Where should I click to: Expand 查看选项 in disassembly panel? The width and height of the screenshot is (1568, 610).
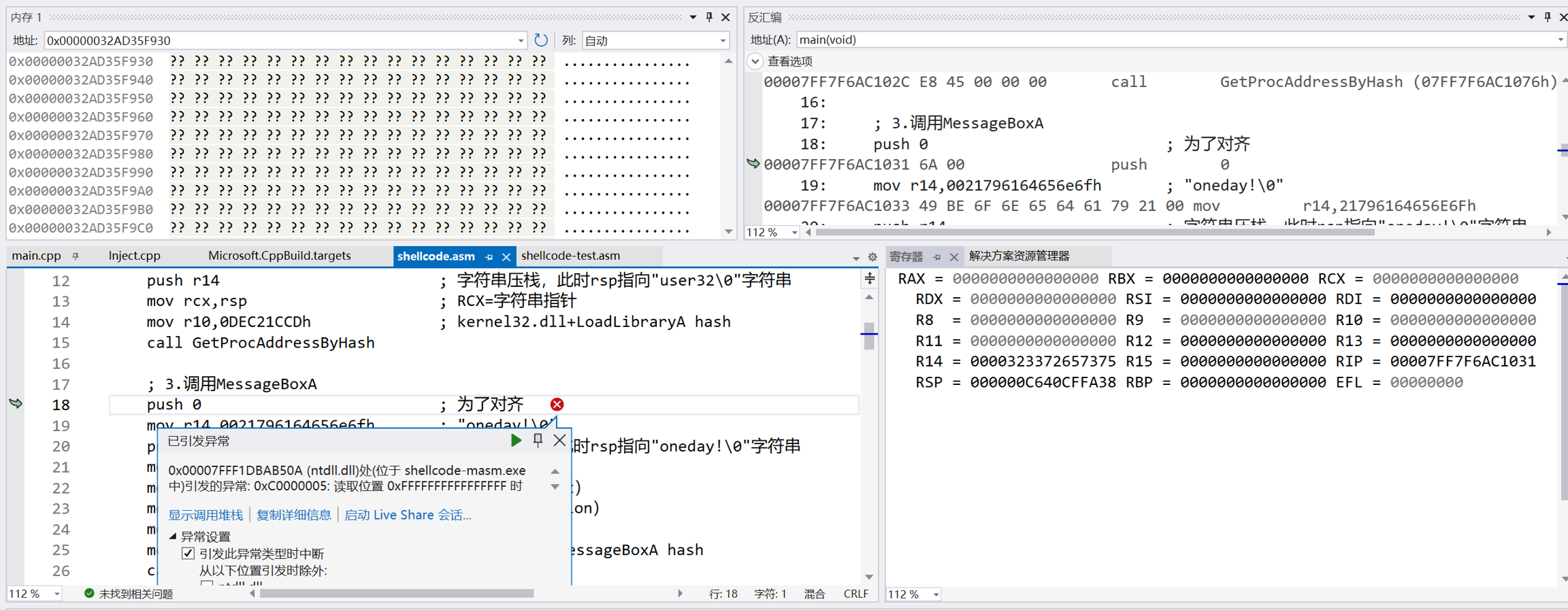(755, 61)
